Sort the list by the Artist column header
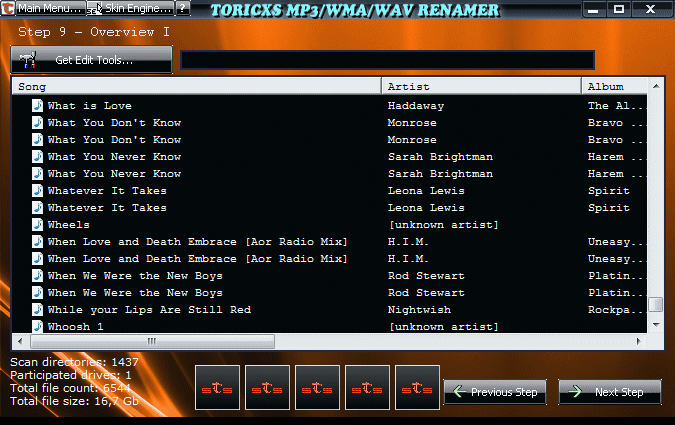 tap(480, 87)
